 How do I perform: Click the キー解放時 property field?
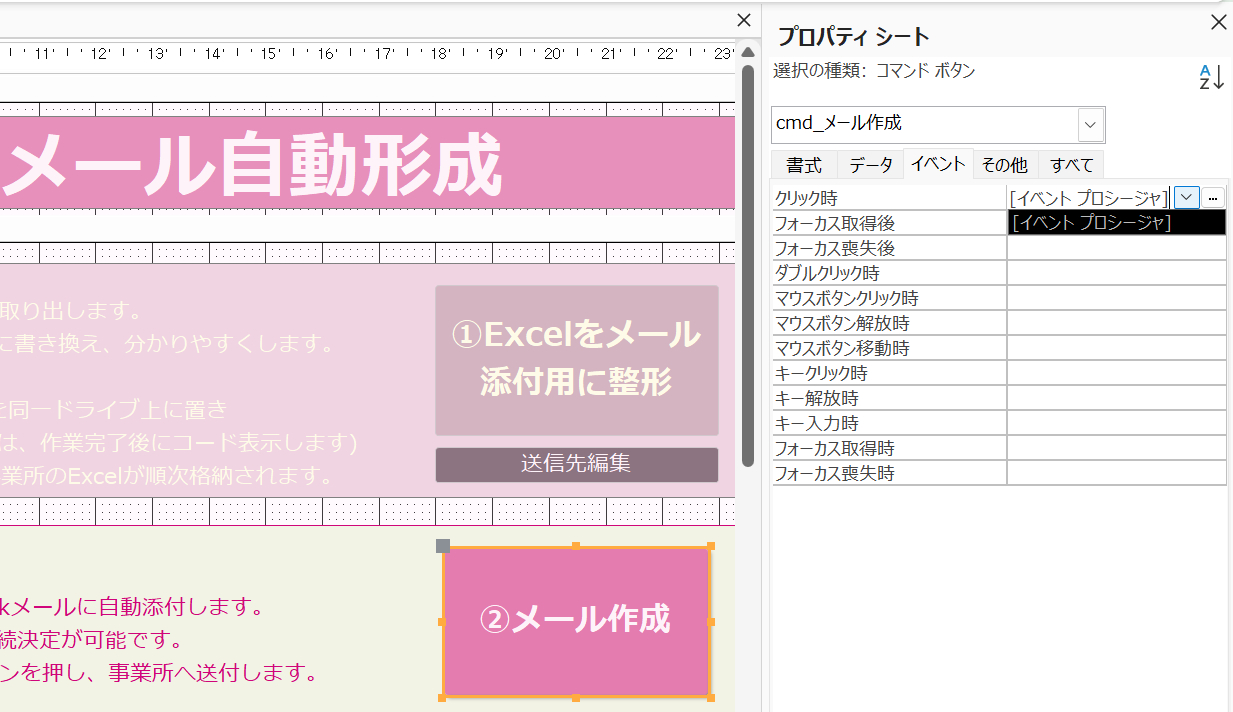point(1116,398)
